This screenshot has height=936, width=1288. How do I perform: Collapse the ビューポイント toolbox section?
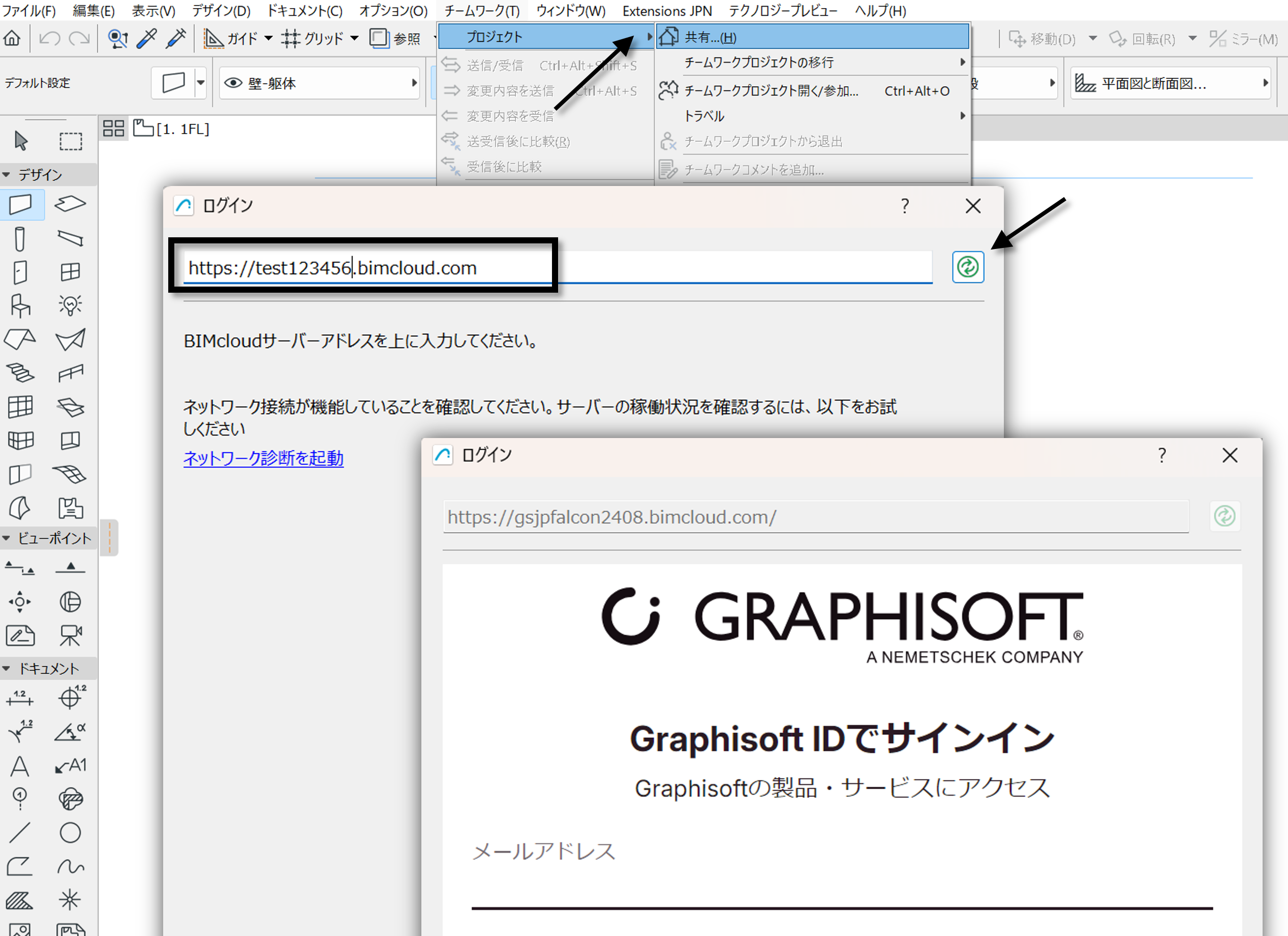point(7,538)
